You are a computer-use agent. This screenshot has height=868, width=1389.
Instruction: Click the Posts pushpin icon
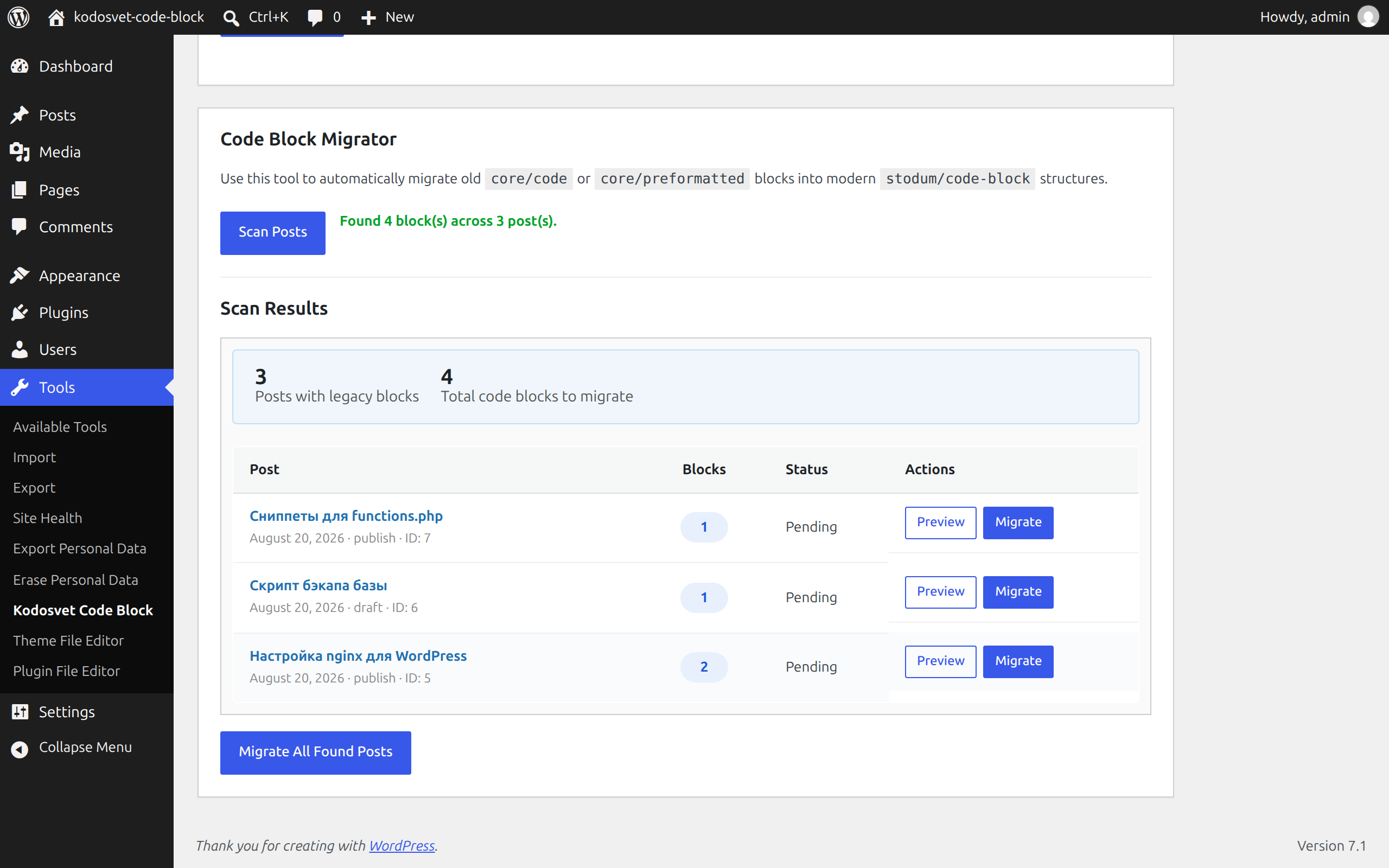(20, 115)
